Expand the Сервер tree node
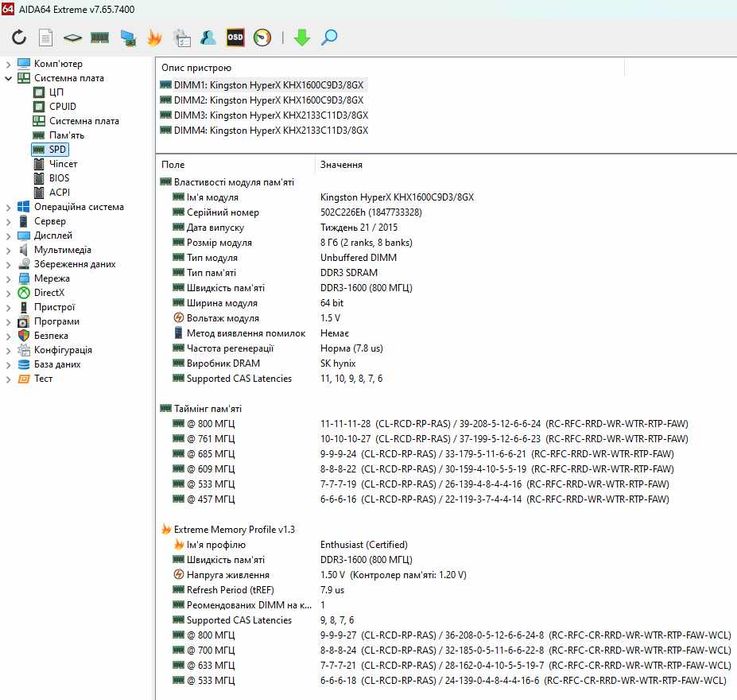 [x=8, y=221]
